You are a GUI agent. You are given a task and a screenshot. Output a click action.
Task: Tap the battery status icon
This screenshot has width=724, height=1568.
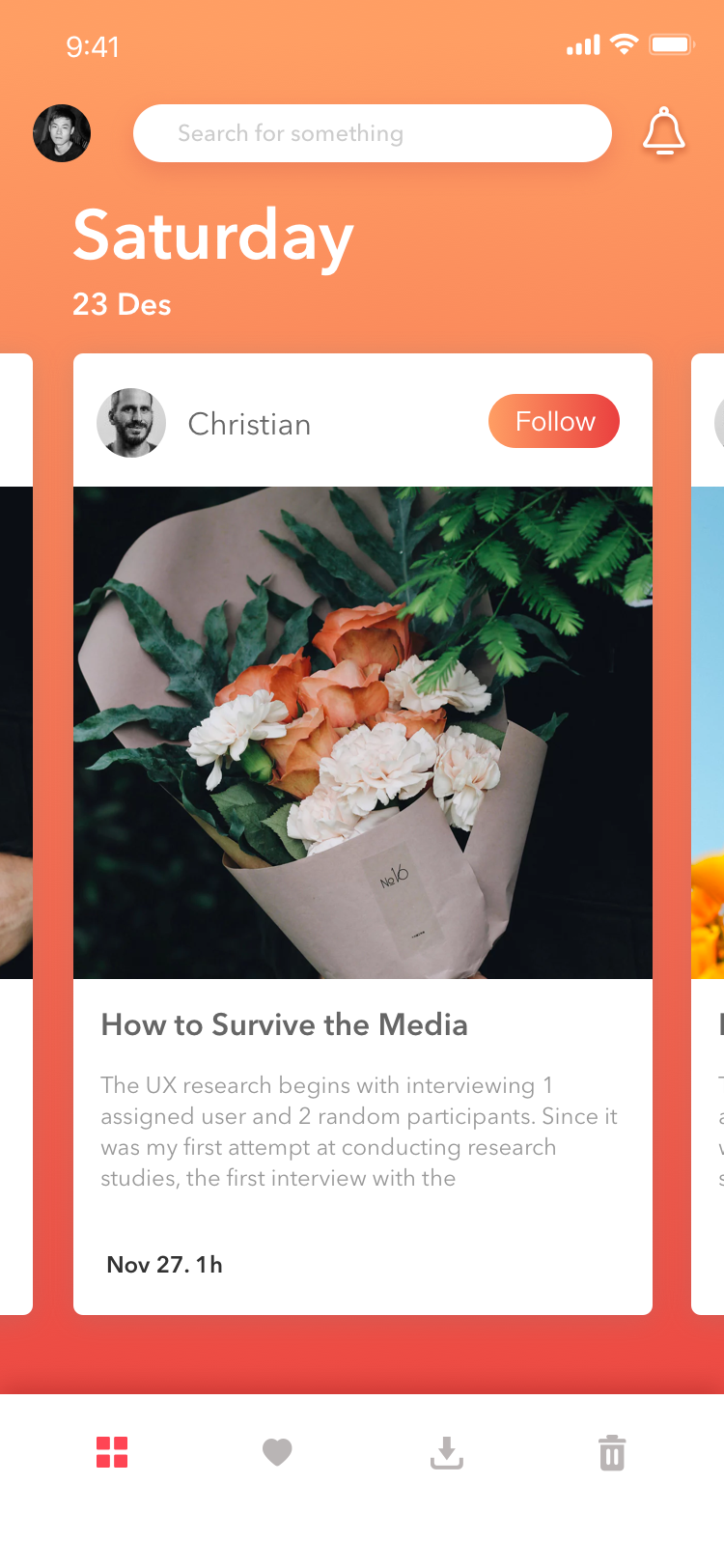tap(671, 44)
